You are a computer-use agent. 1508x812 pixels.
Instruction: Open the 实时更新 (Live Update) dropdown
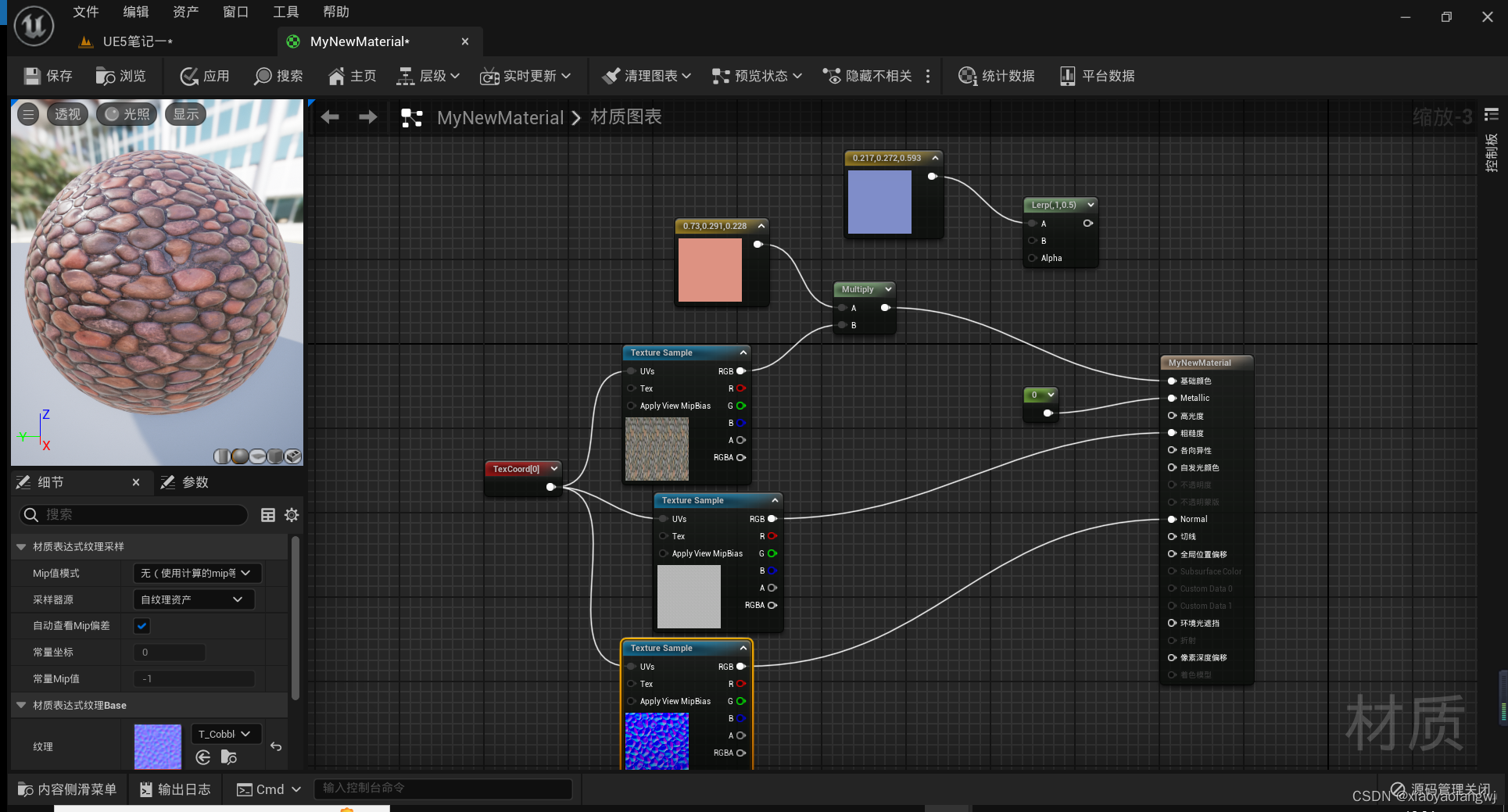[525, 76]
